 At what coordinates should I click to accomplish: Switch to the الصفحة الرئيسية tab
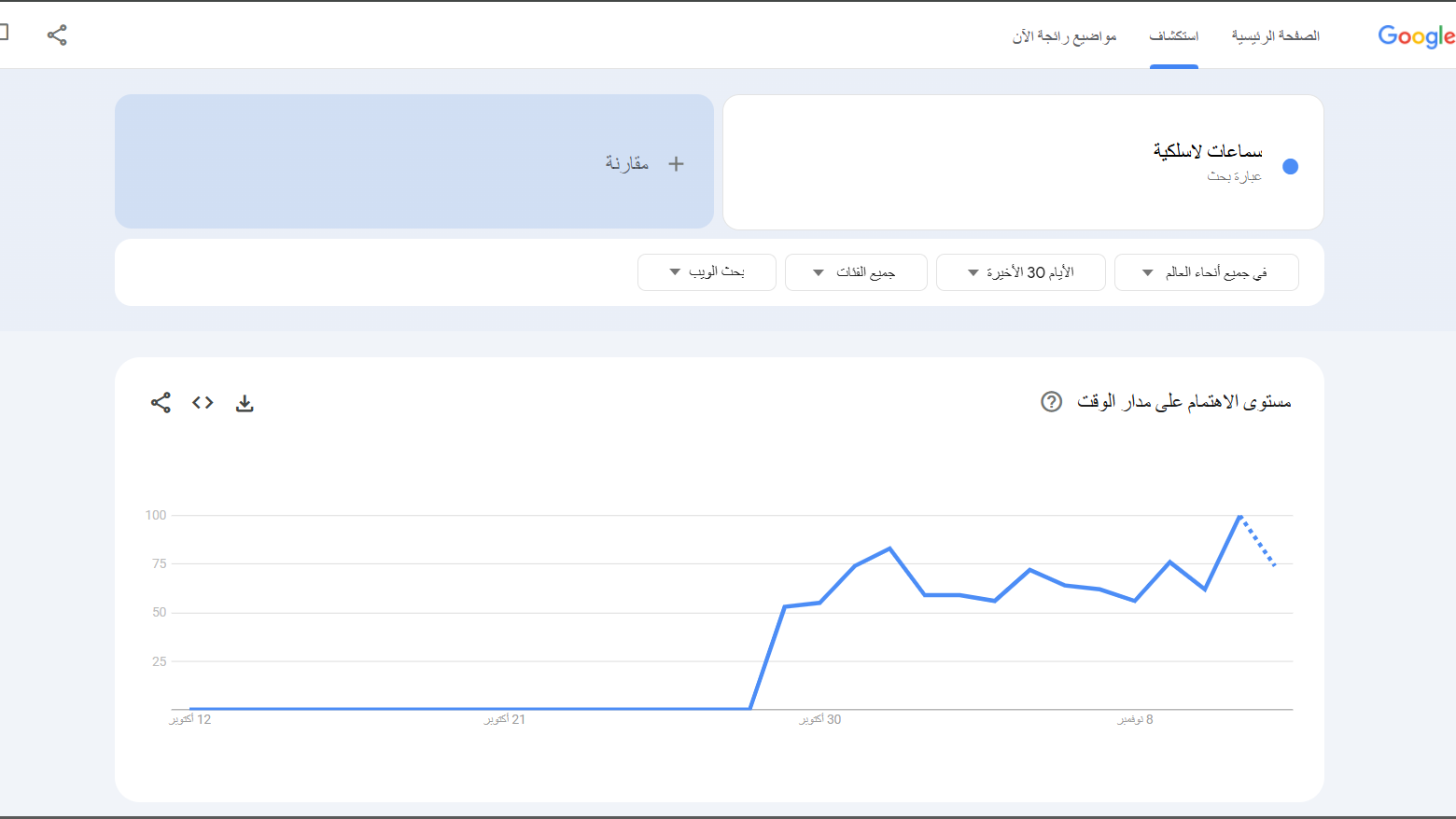pyautogui.click(x=1275, y=36)
